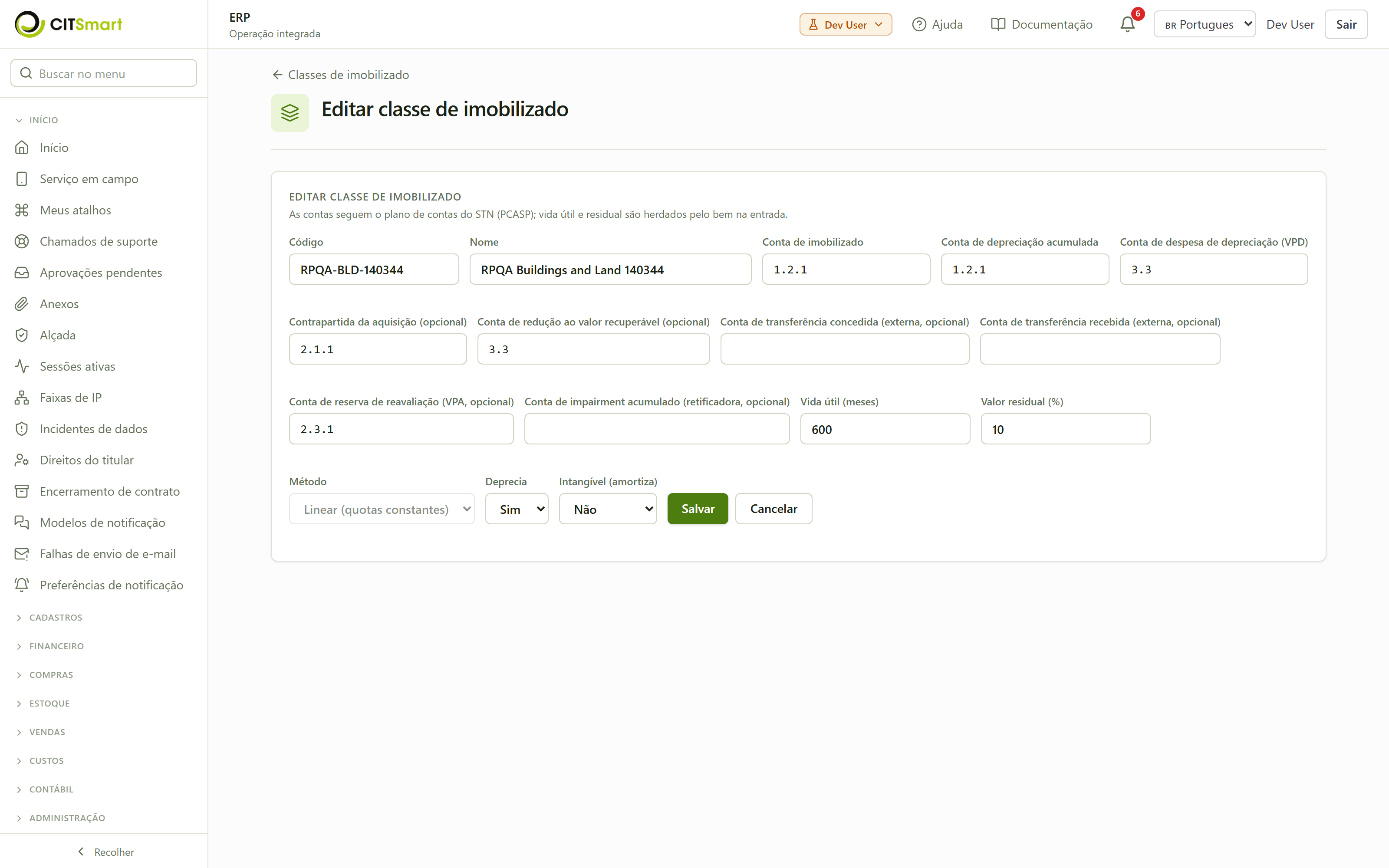The height and width of the screenshot is (868, 1389).
Task: Expand the ESTOQUE section
Action: point(103,704)
